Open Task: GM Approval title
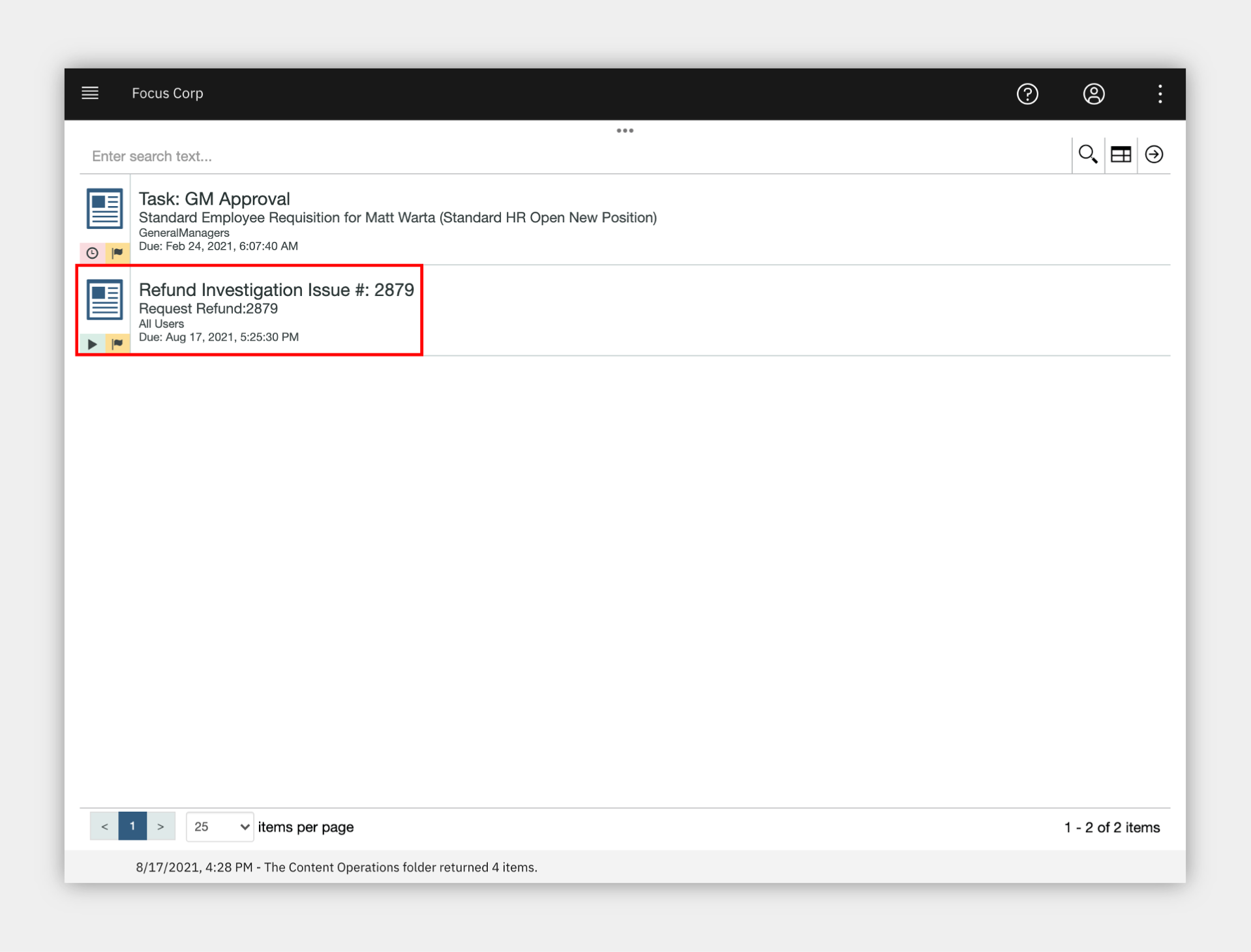This screenshot has height=952, width=1251. click(214, 199)
